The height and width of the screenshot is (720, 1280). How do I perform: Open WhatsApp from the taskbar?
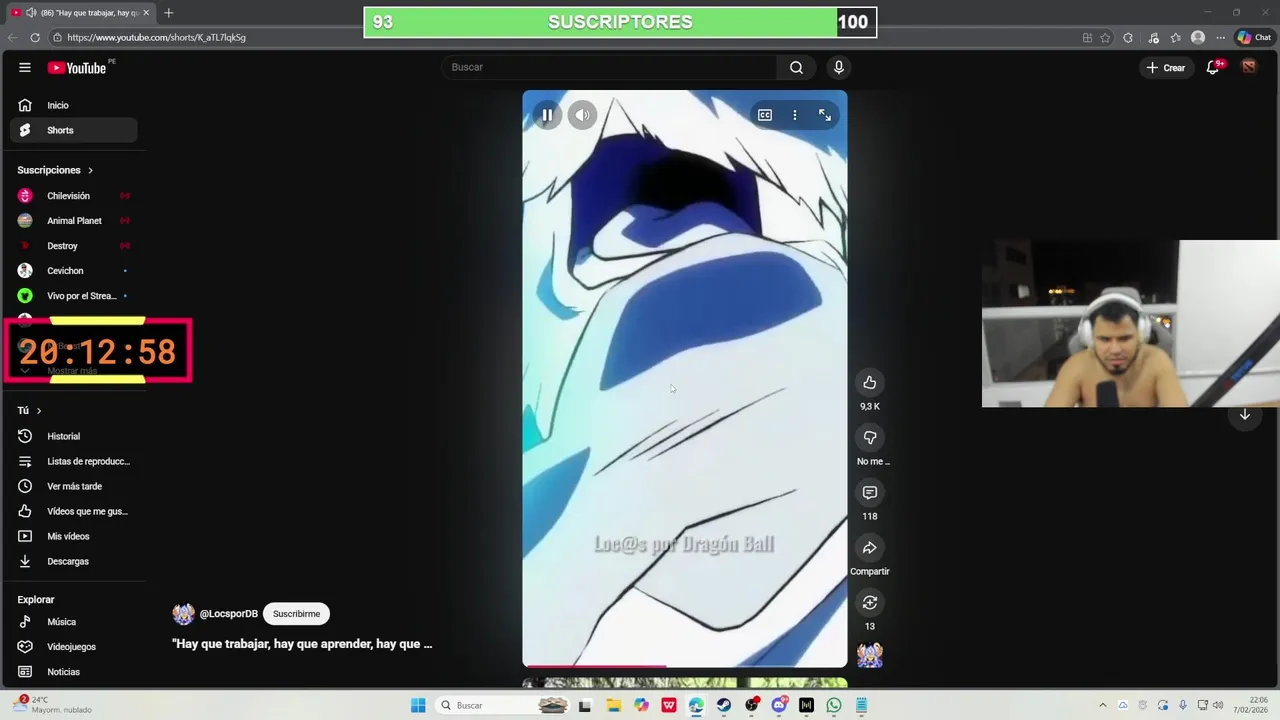[x=834, y=705]
